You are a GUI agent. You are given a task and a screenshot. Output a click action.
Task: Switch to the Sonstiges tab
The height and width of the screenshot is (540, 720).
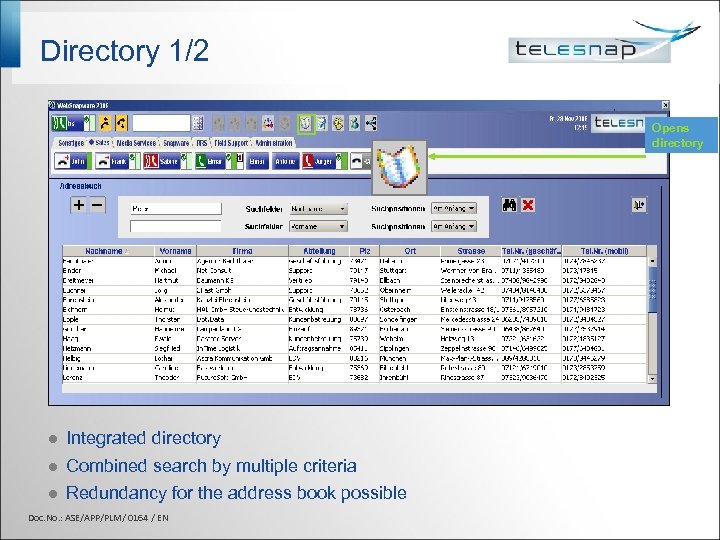coord(71,143)
